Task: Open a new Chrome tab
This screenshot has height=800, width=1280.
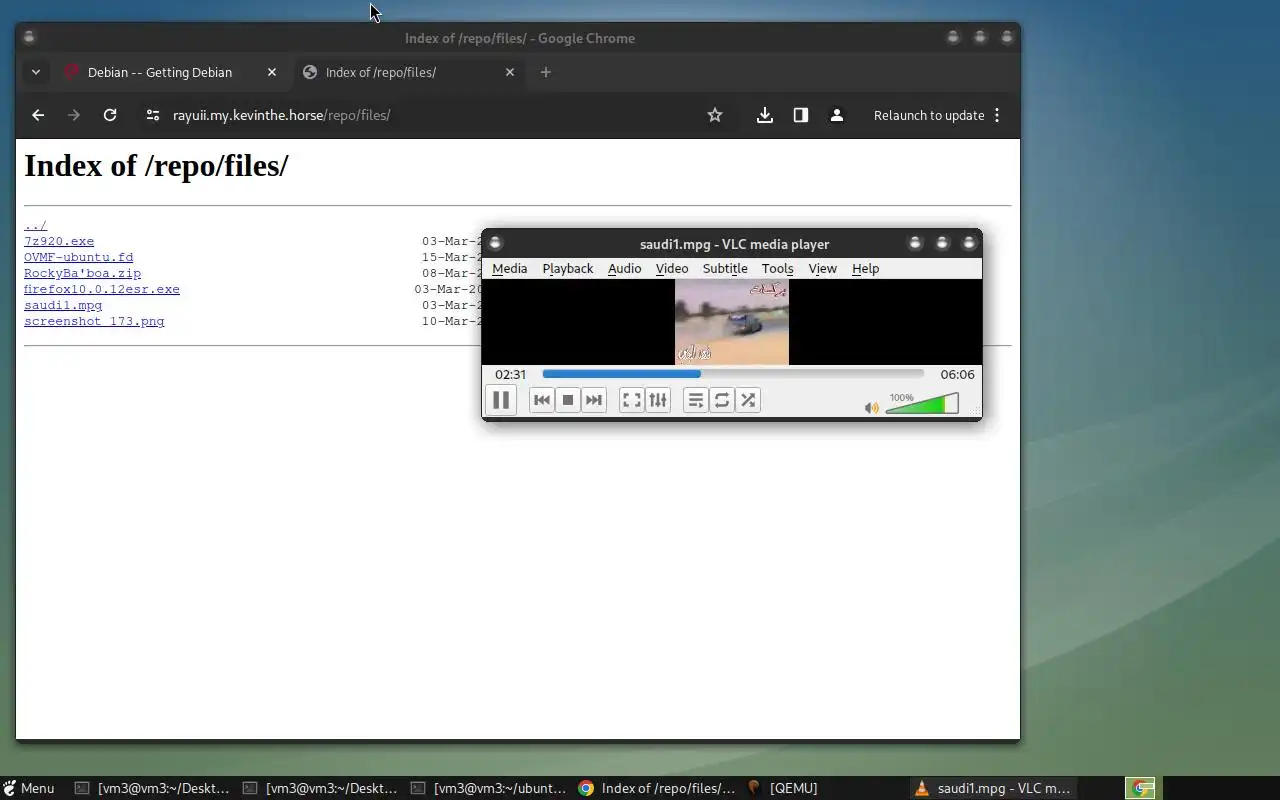Action: (545, 72)
